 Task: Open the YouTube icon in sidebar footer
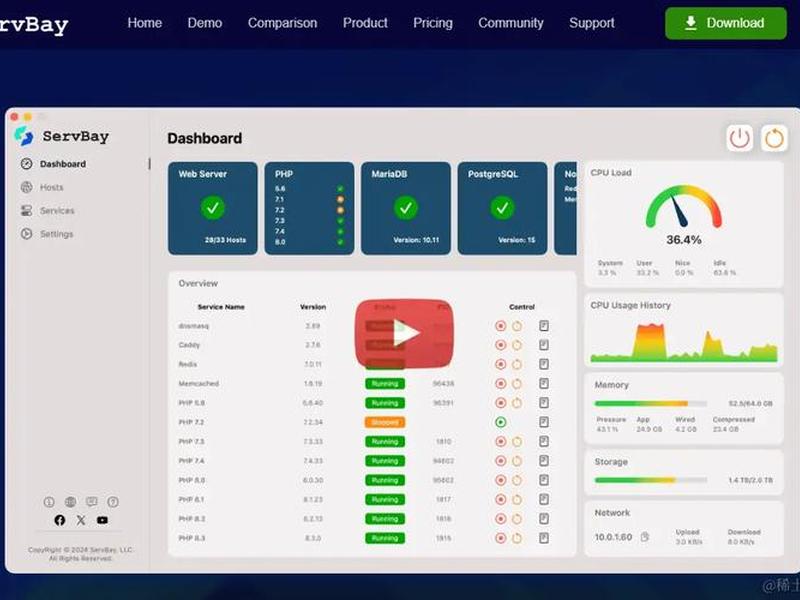pos(103,520)
